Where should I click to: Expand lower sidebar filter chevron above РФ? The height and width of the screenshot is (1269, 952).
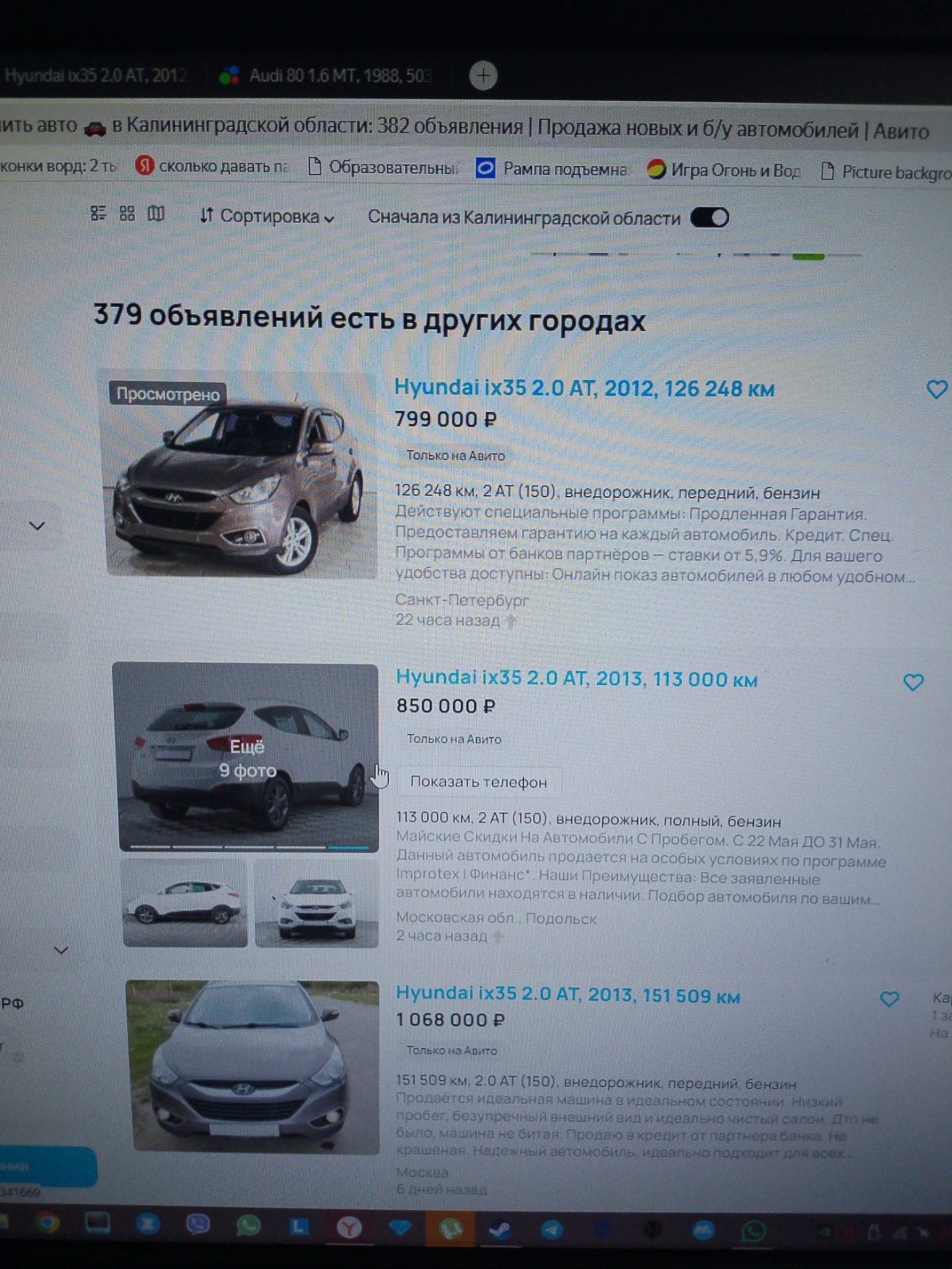pos(61,950)
